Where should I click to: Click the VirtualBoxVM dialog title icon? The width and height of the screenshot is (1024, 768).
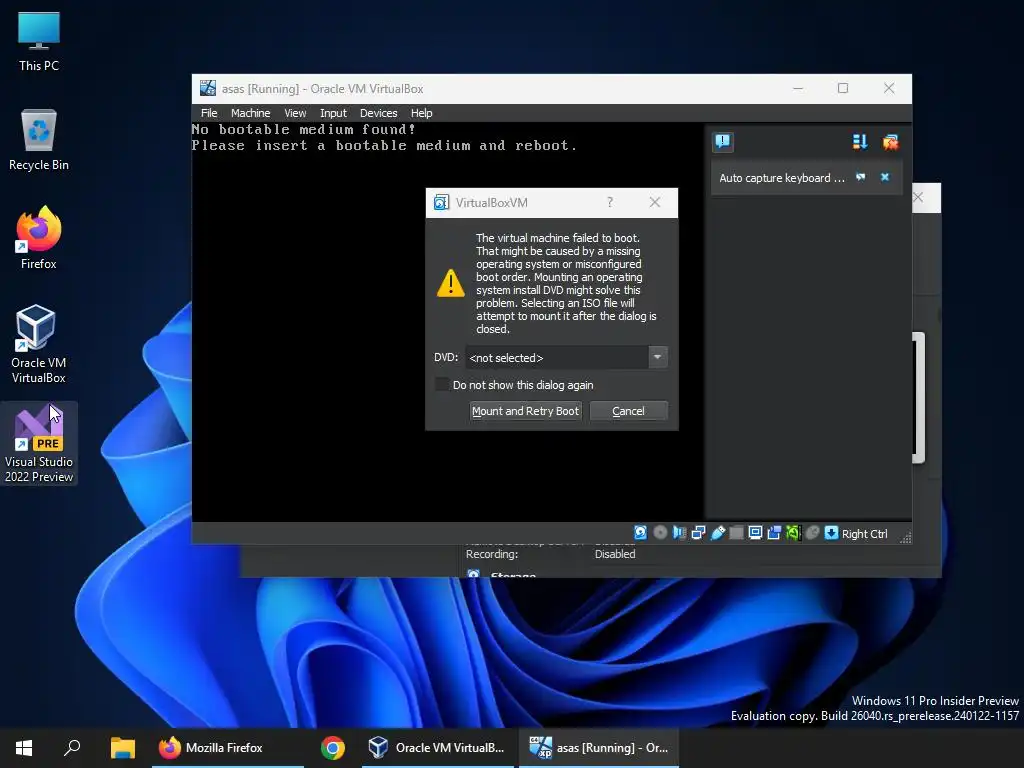click(x=441, y=202)
